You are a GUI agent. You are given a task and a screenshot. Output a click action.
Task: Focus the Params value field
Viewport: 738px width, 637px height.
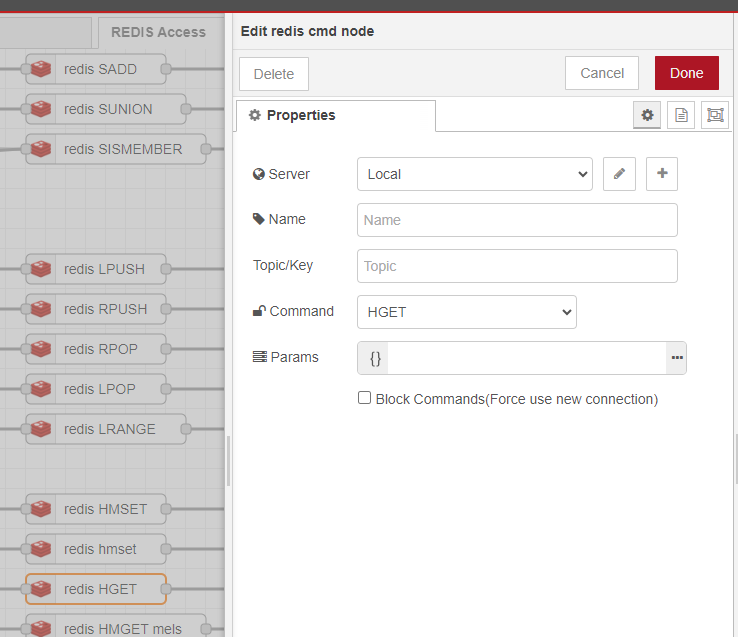527,358
